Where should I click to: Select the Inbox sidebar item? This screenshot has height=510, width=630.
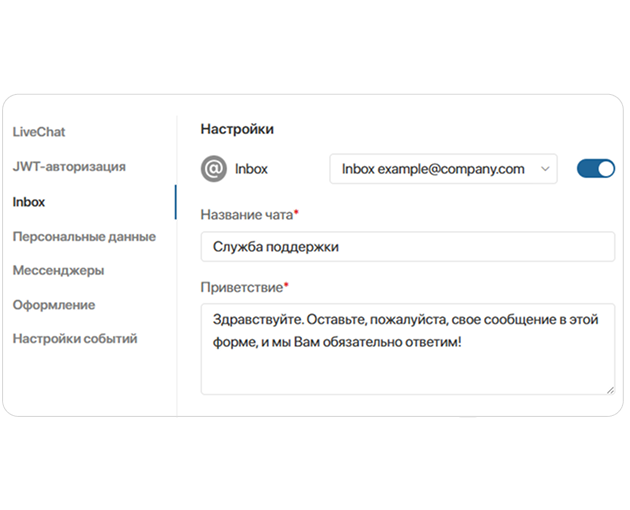(29, 202)
